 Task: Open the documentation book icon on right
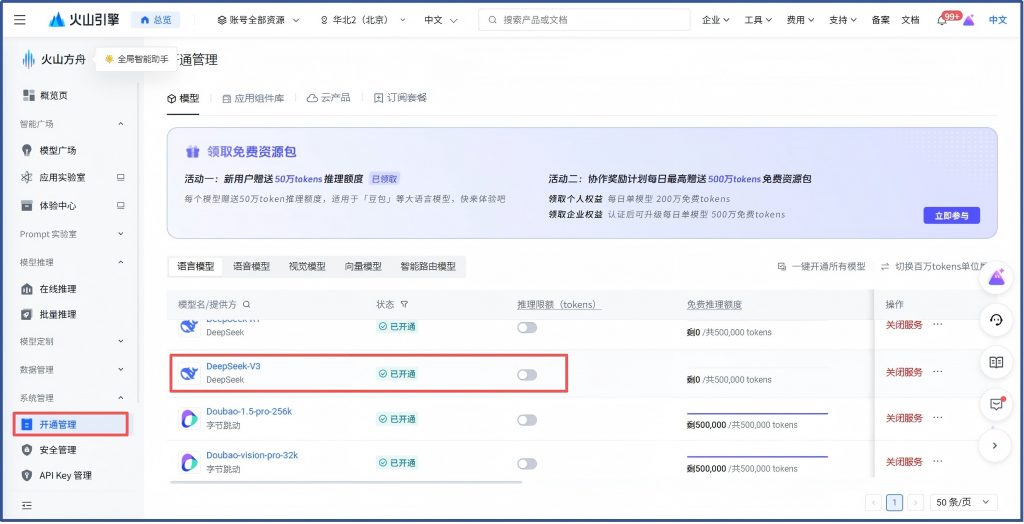pyautogui.click(x=995, y=362)
